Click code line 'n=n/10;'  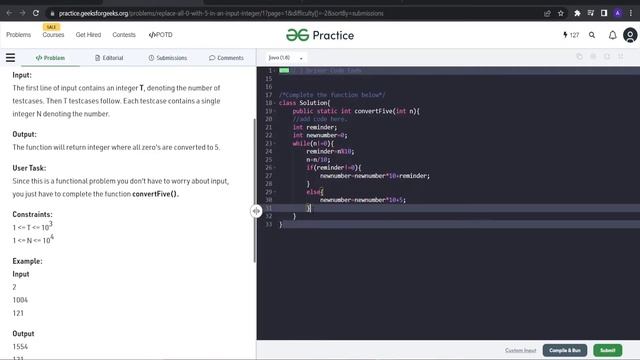(x=318, y=160)
